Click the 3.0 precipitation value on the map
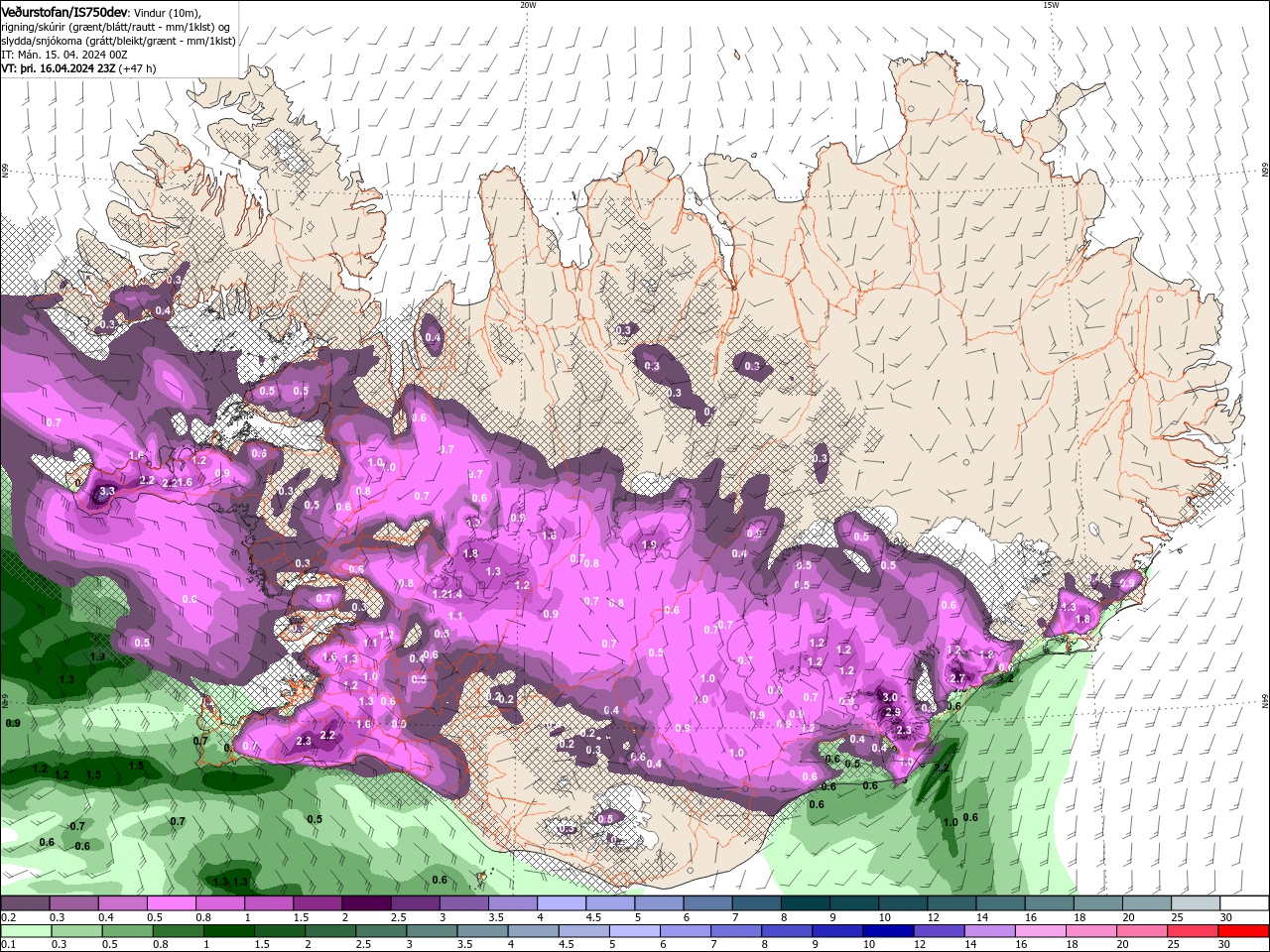The width and height of the screenshot is (1270, 952). click(890, 698)
